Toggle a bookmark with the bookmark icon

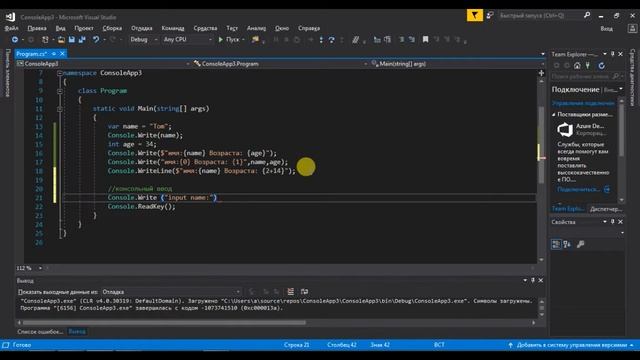[x=425, y=39]
